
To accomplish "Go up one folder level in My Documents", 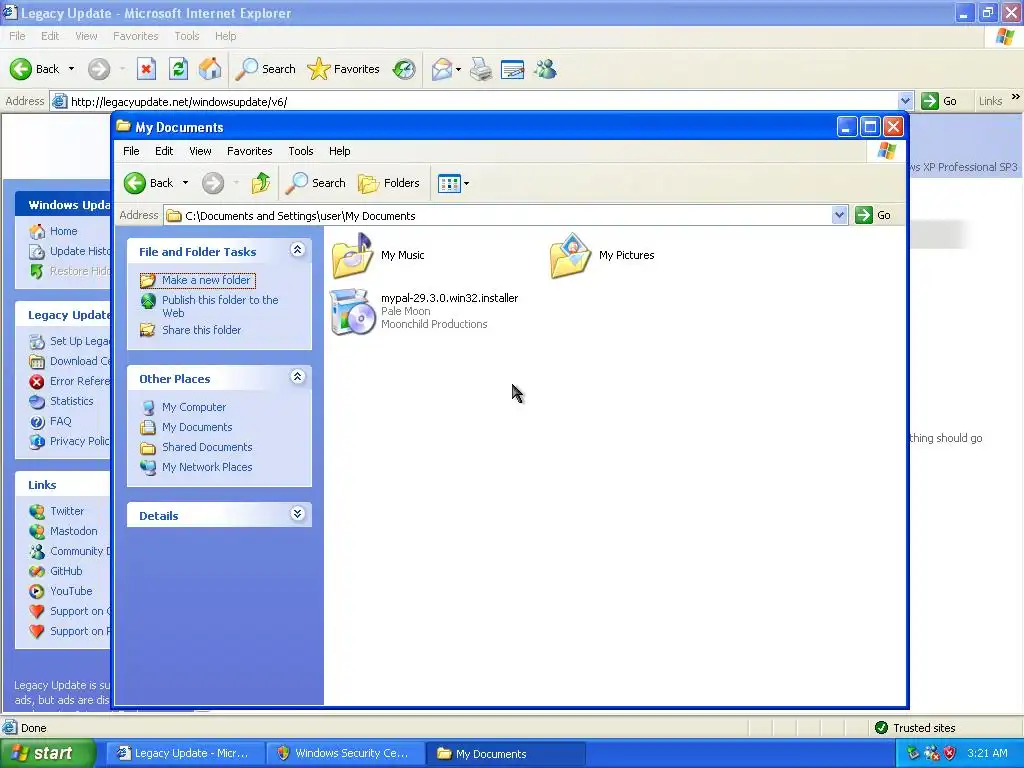I will pyautogui.click(x=261, y=183).
